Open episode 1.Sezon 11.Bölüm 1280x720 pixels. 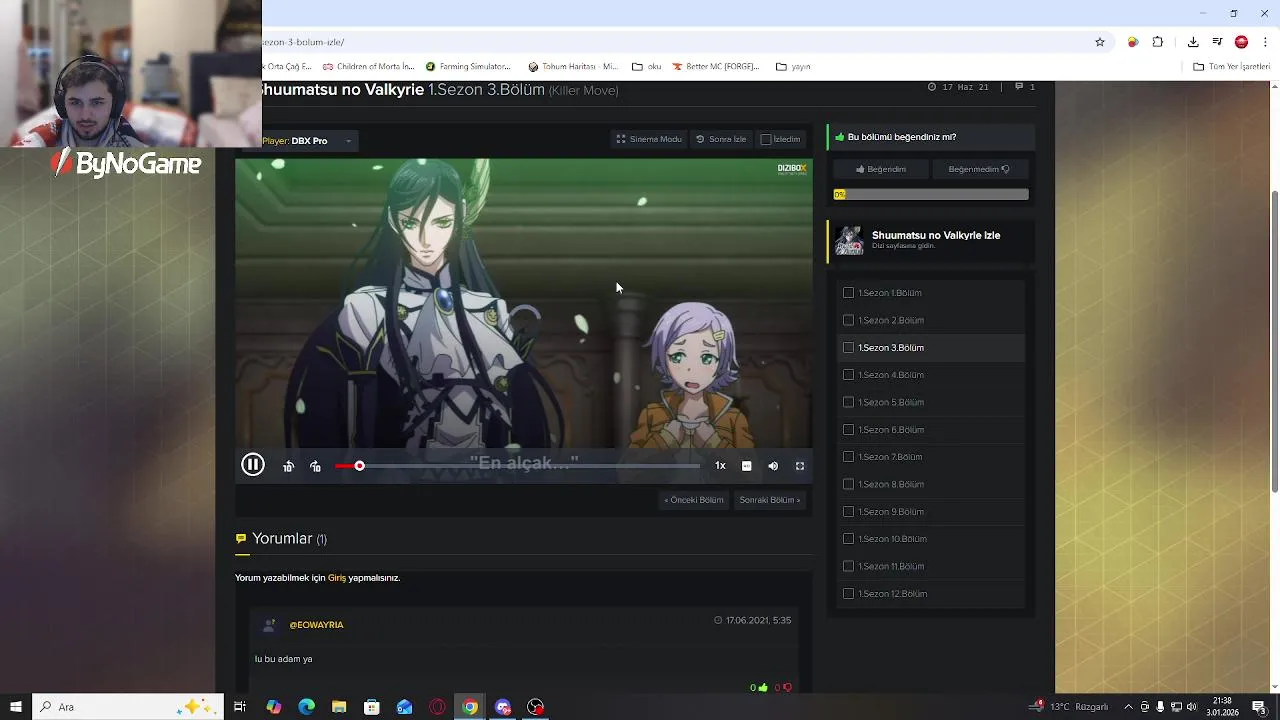[x=891, y=566]
